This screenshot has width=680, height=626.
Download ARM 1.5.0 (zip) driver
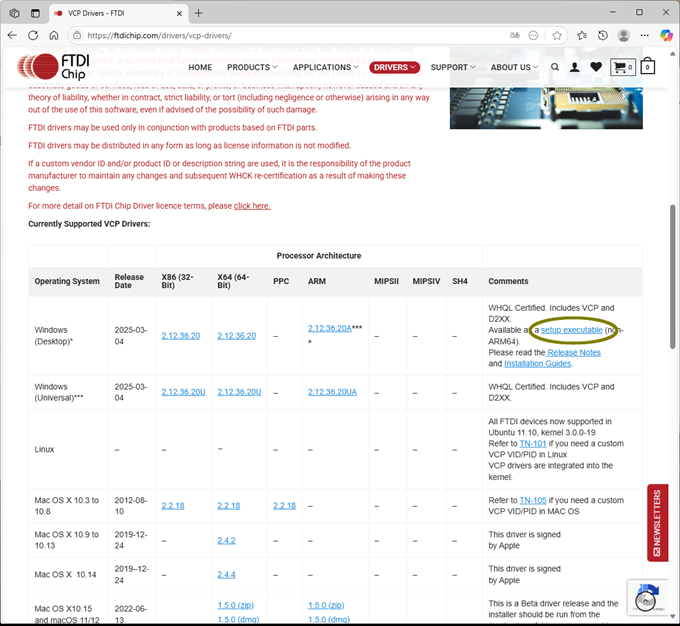coord(326,605)
